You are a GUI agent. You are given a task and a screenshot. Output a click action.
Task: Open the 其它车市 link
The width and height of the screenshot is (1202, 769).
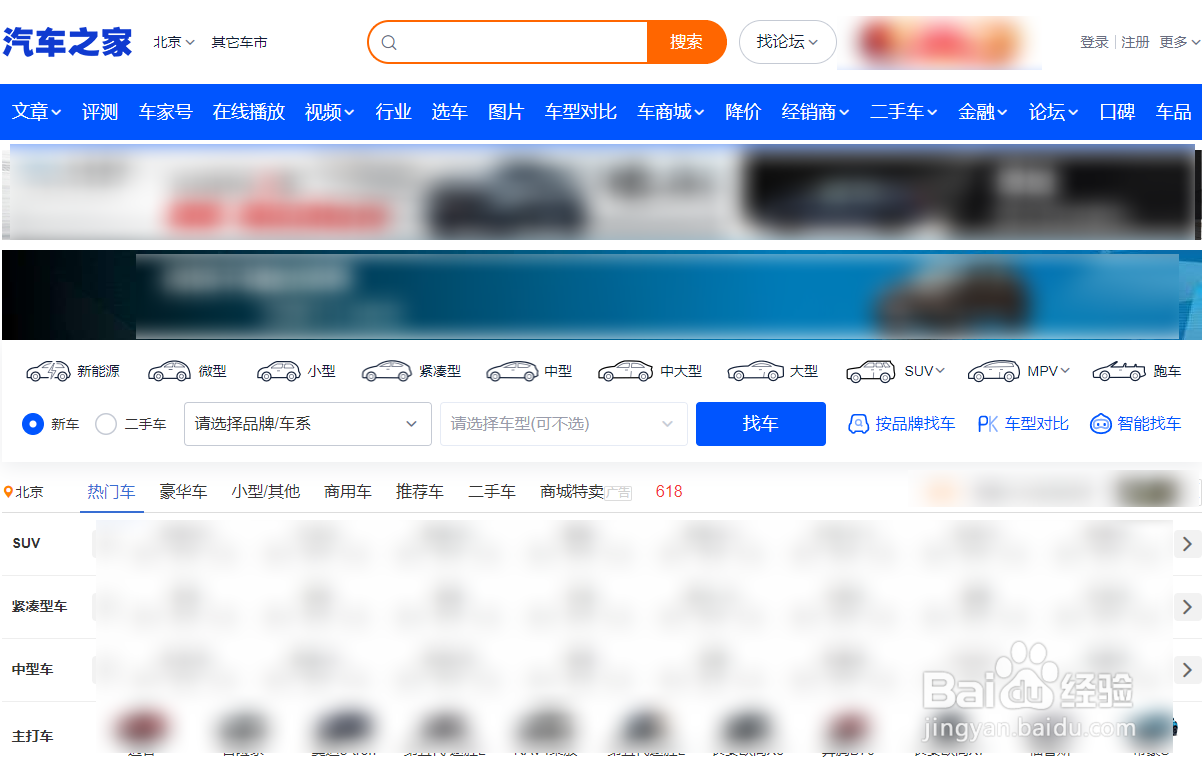coord(239,42)
